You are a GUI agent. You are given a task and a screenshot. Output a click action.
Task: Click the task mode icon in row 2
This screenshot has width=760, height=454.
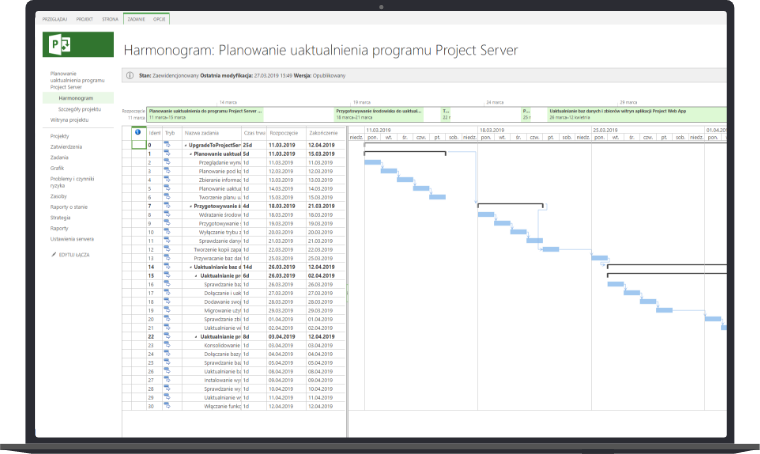(x=167, y=162)
